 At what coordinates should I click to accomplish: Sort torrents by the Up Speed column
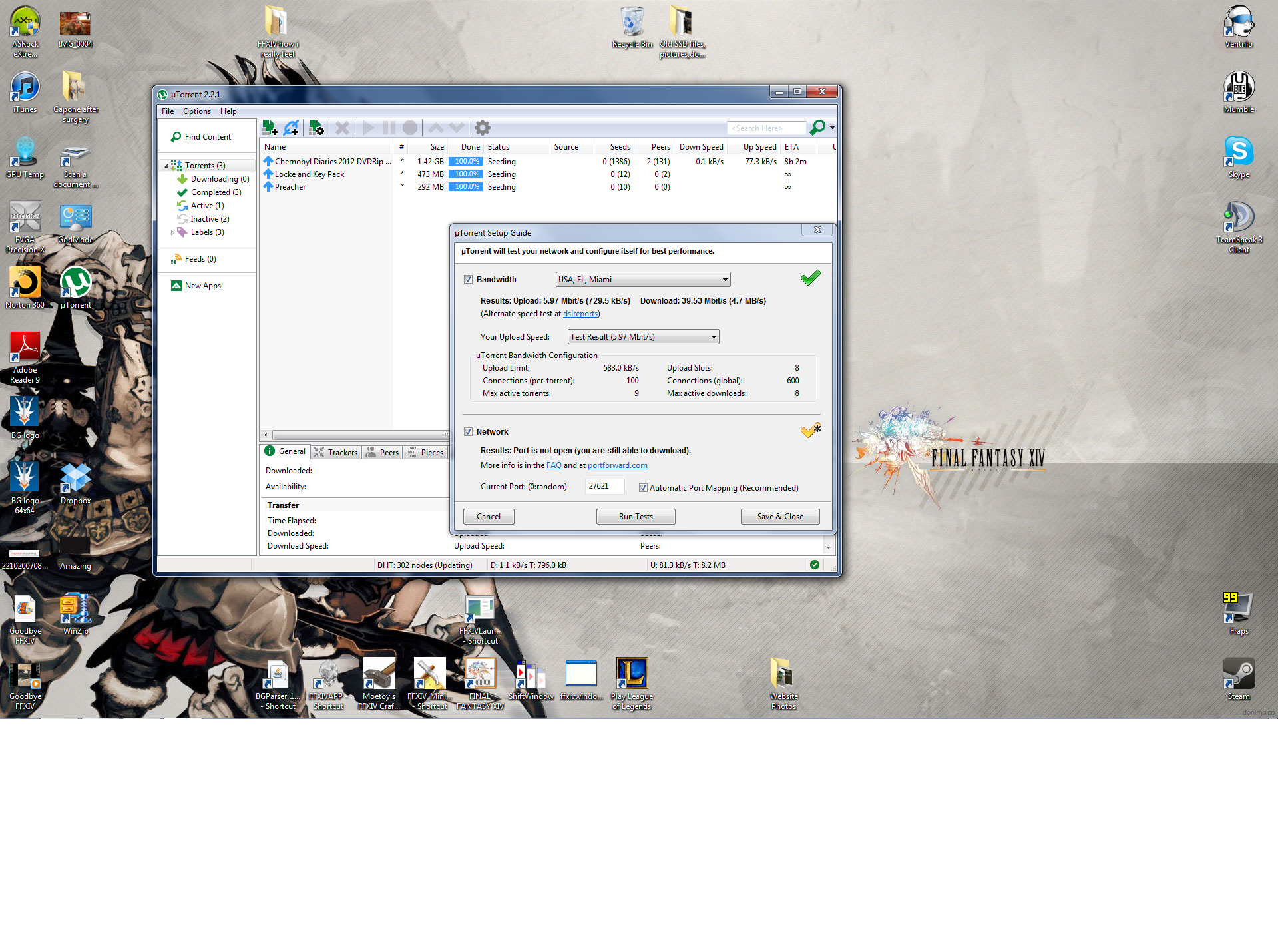753,147
